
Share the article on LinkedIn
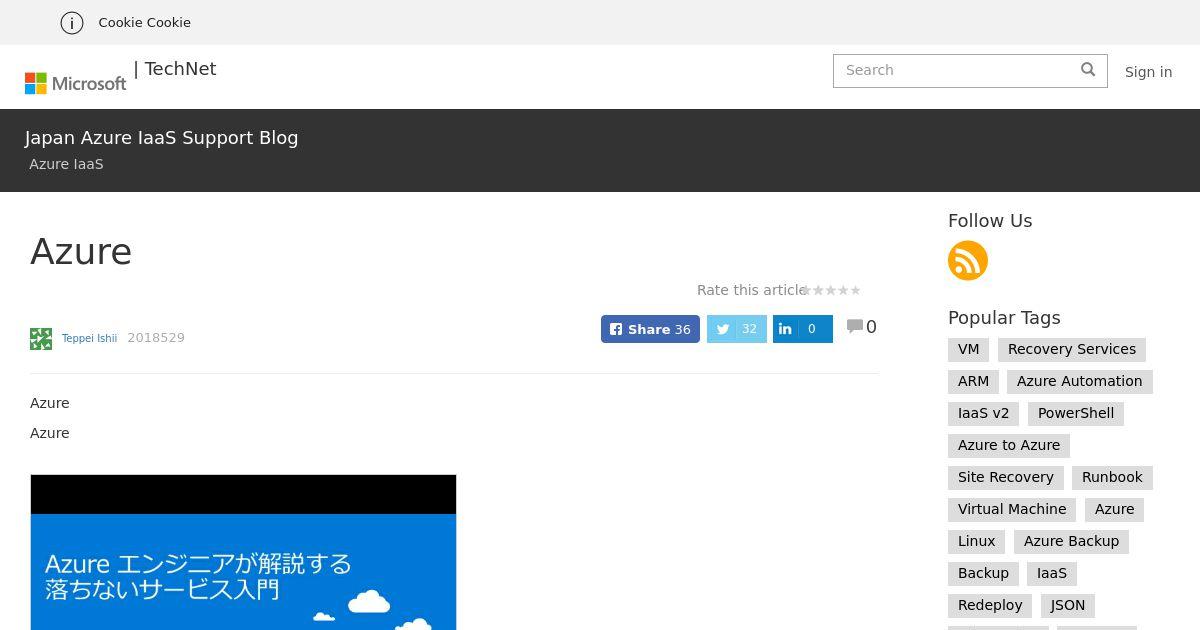(x=803, y=329)
